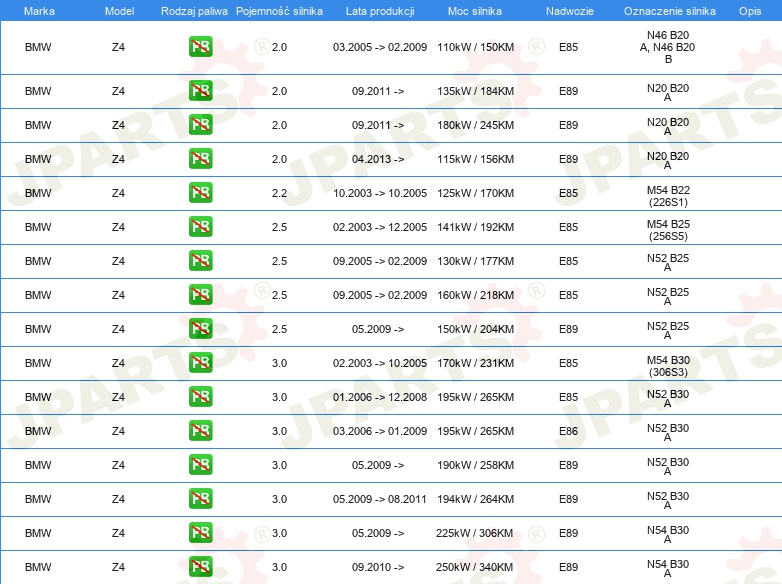This screenshot has height=584, width=782.
Task: Select the E86 body type cell
Action: pyautogui.click(x=569, y=431)
